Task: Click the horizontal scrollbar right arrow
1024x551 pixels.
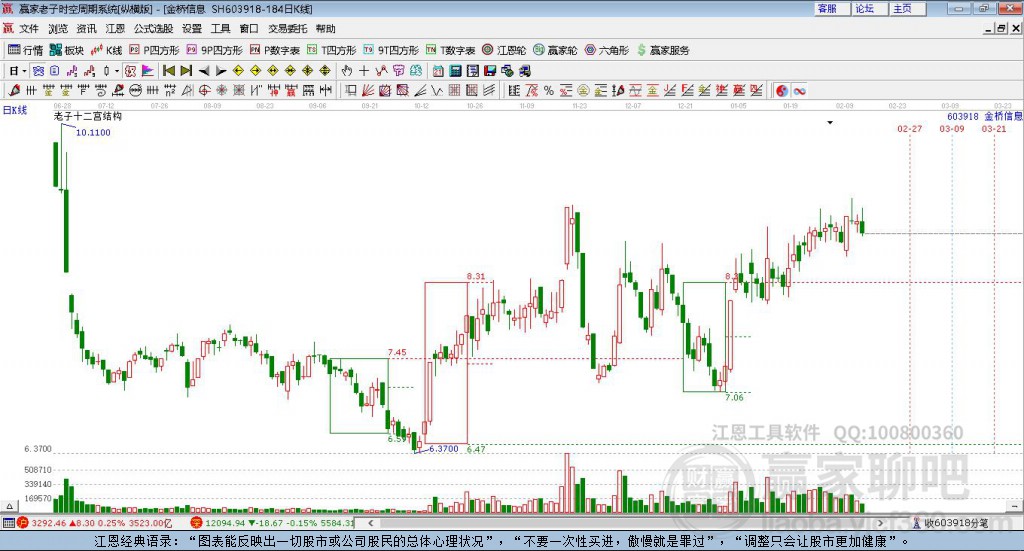Action: (x=880, y=523)
